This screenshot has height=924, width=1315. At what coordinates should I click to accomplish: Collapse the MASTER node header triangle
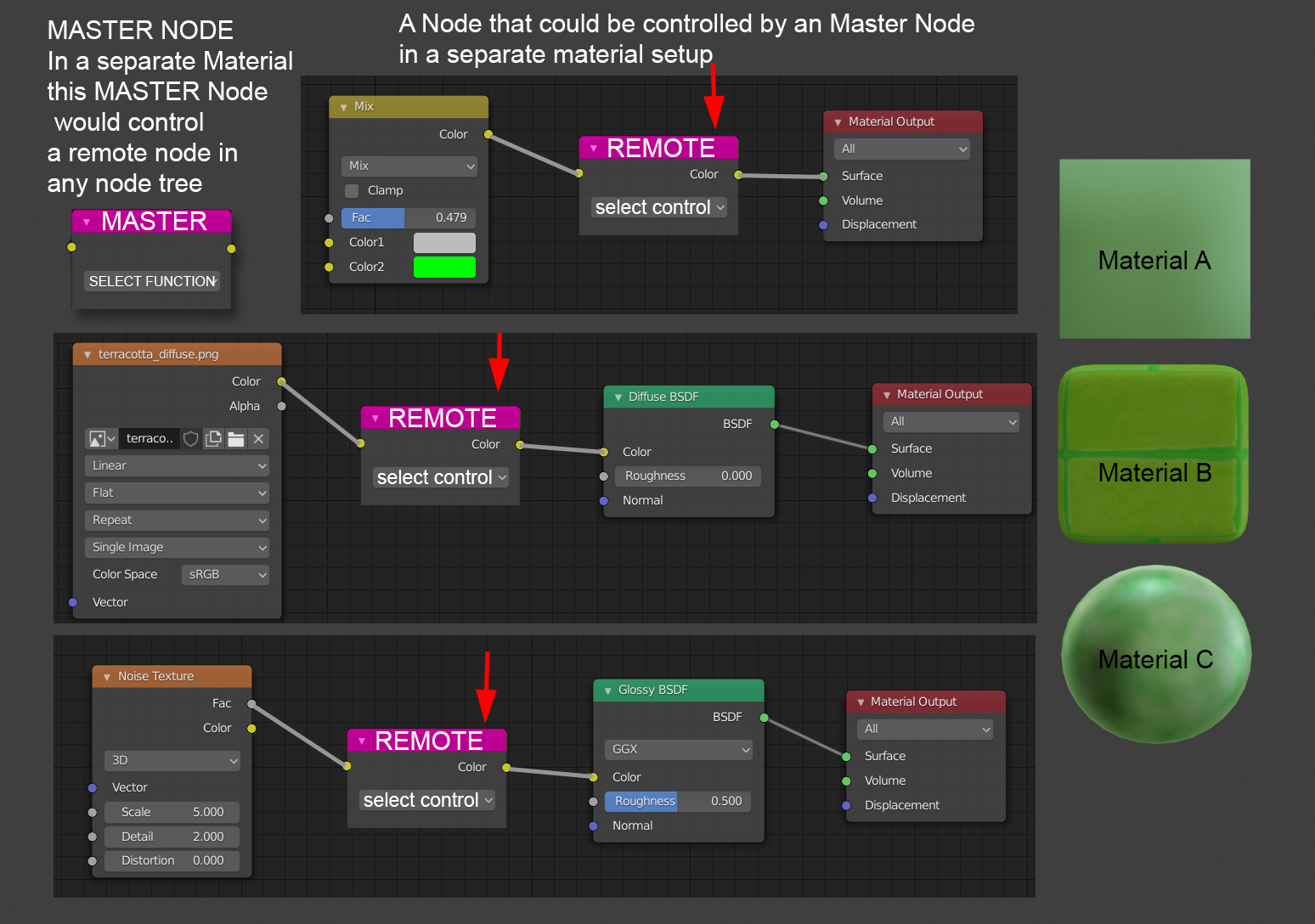pos(86,222)
